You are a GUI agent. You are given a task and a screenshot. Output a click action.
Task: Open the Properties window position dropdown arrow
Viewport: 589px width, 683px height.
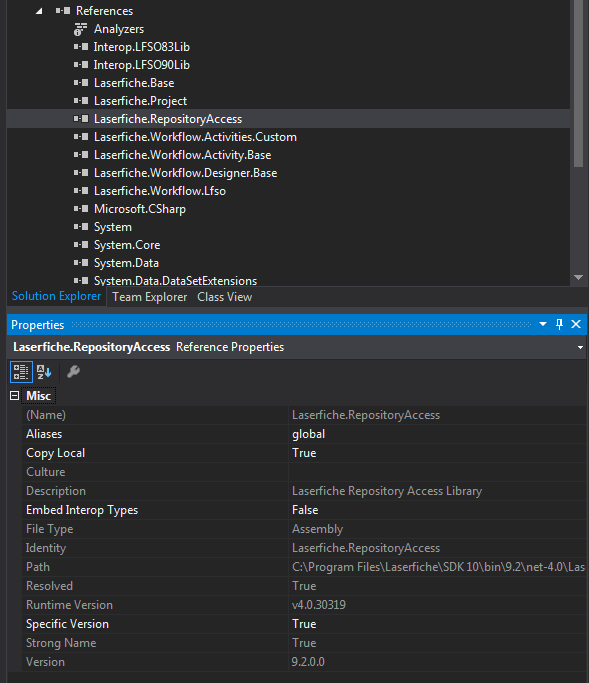543,324
